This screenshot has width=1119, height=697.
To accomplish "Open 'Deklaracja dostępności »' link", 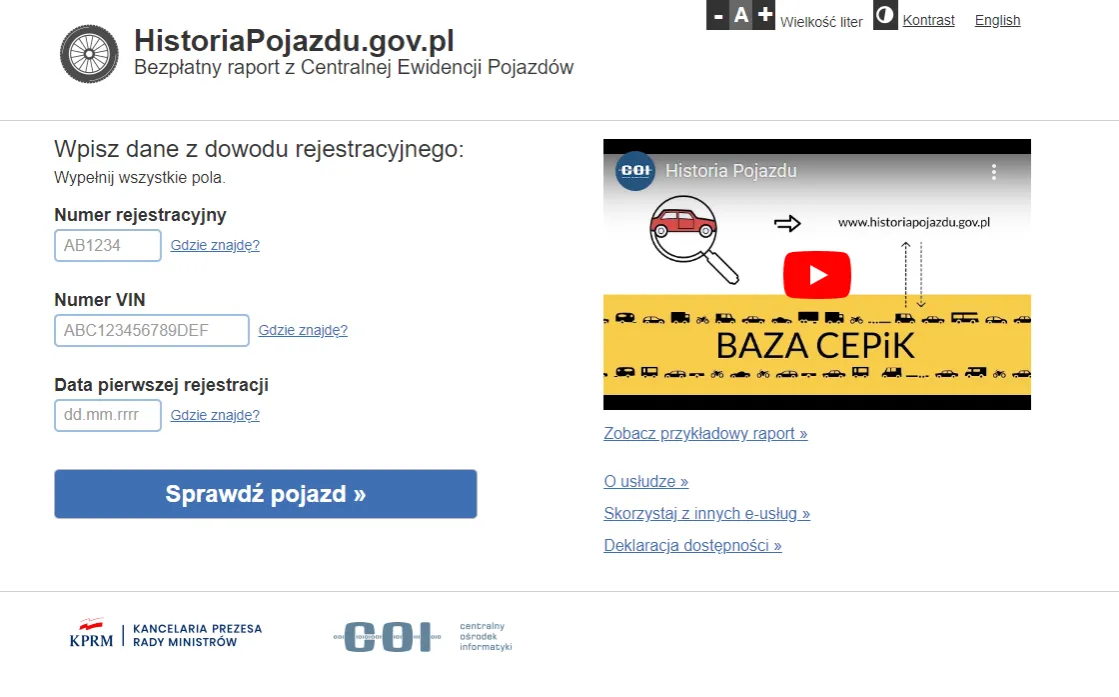I will pos(692,546).
